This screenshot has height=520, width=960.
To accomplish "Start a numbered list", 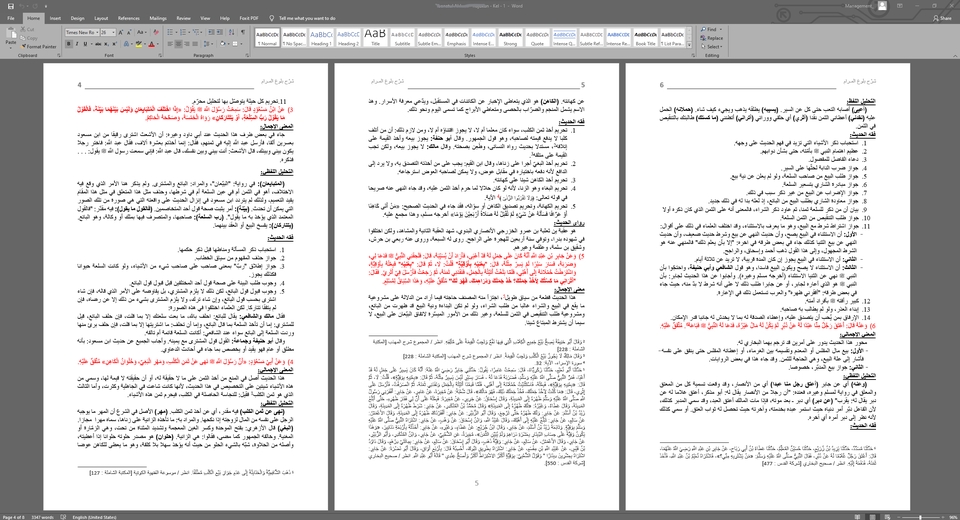I will (183, 32).
